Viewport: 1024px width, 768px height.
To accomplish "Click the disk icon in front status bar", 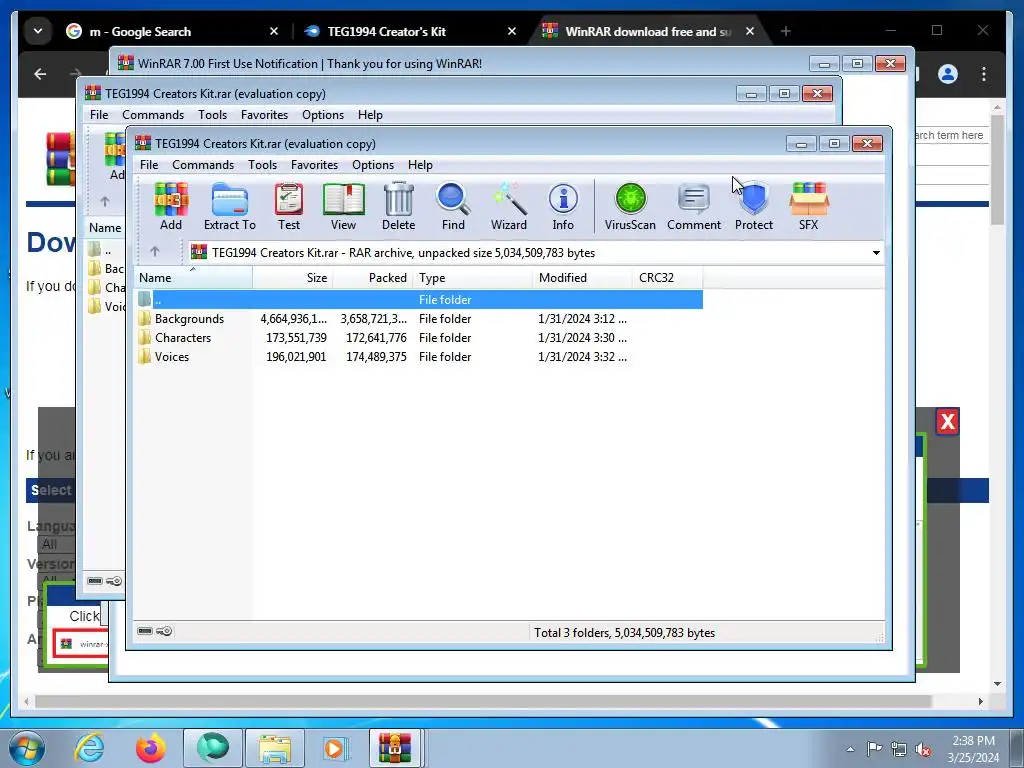I will coord(145,632).
